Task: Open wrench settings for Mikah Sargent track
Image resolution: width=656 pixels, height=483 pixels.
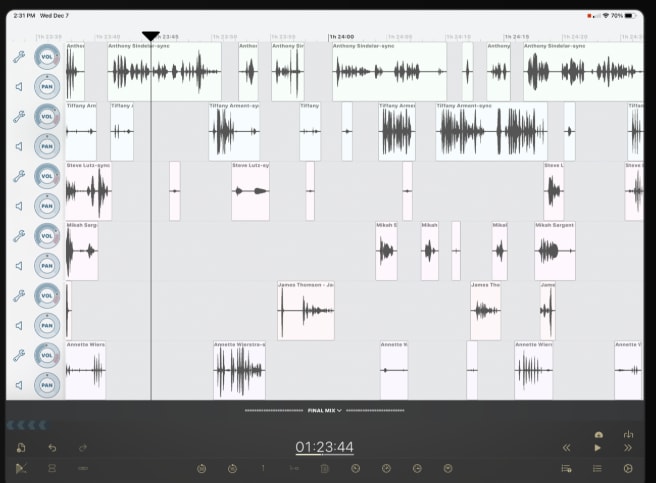Action: point(19,236)
